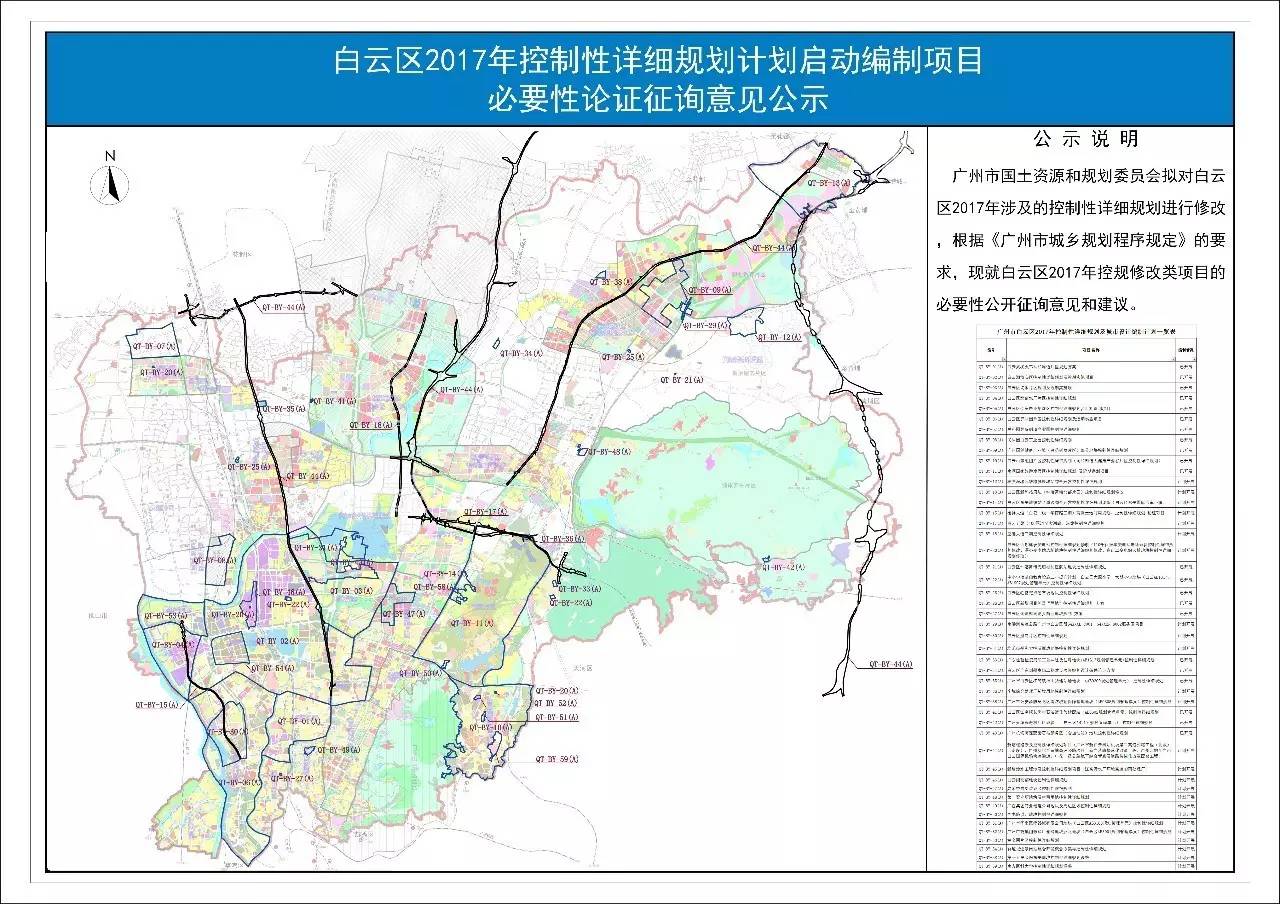Select map label QT-BY-10(A)
This screenshot has height=904, width=1280.
[491, 727]
